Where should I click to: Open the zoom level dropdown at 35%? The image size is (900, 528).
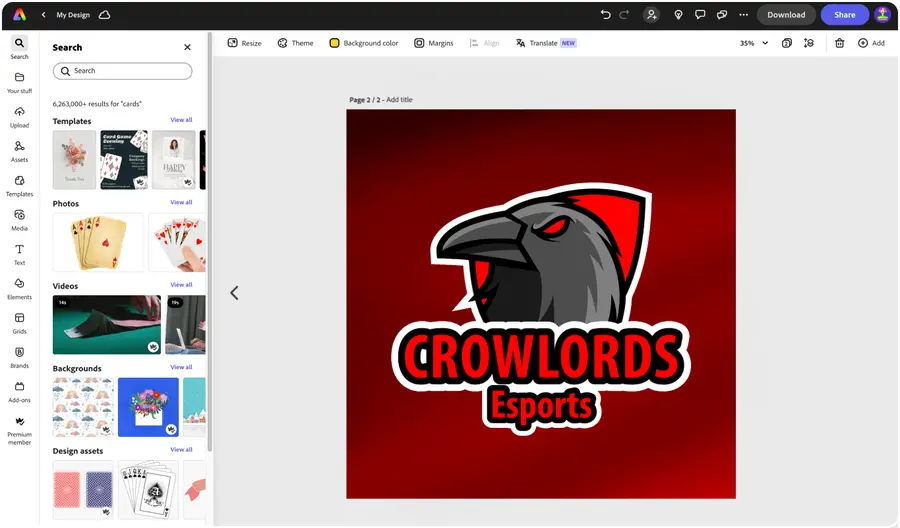(x=754, y=43)
